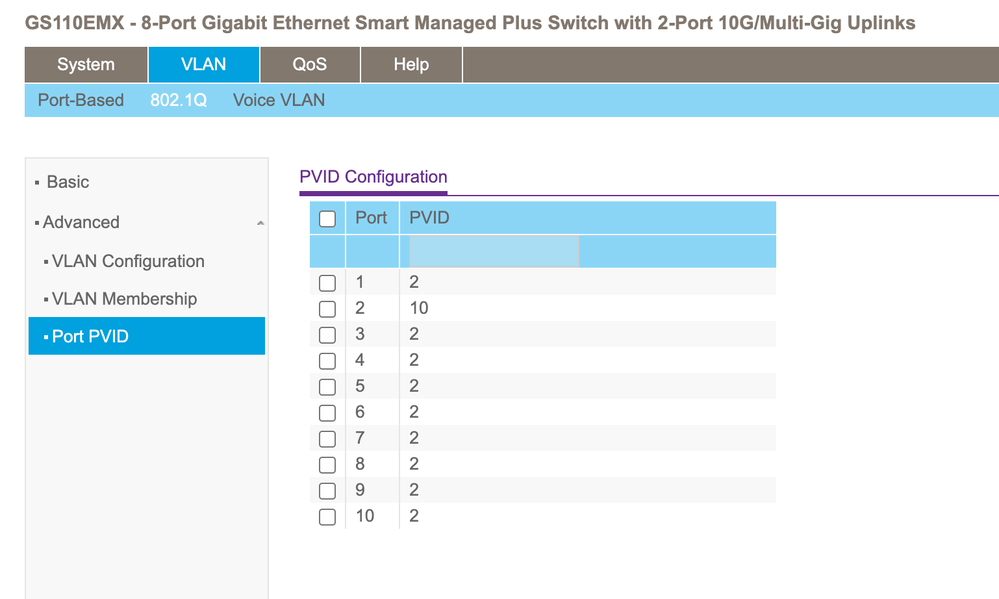The width and height of the screenshot is (999, 599).
Task: Open the System tab
Action: pyautogui.click(x=86, y=64)
